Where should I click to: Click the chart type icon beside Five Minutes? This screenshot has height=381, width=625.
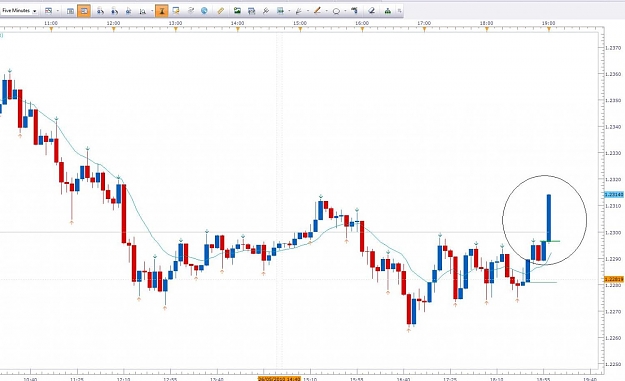[48, 11]
